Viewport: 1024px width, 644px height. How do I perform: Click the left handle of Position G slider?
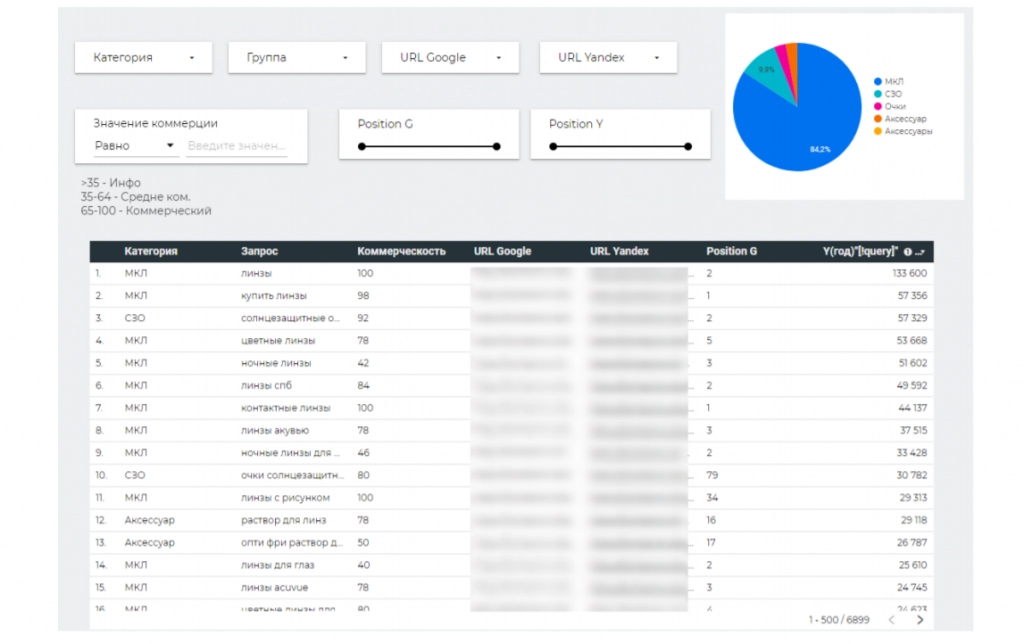(362, 146)
